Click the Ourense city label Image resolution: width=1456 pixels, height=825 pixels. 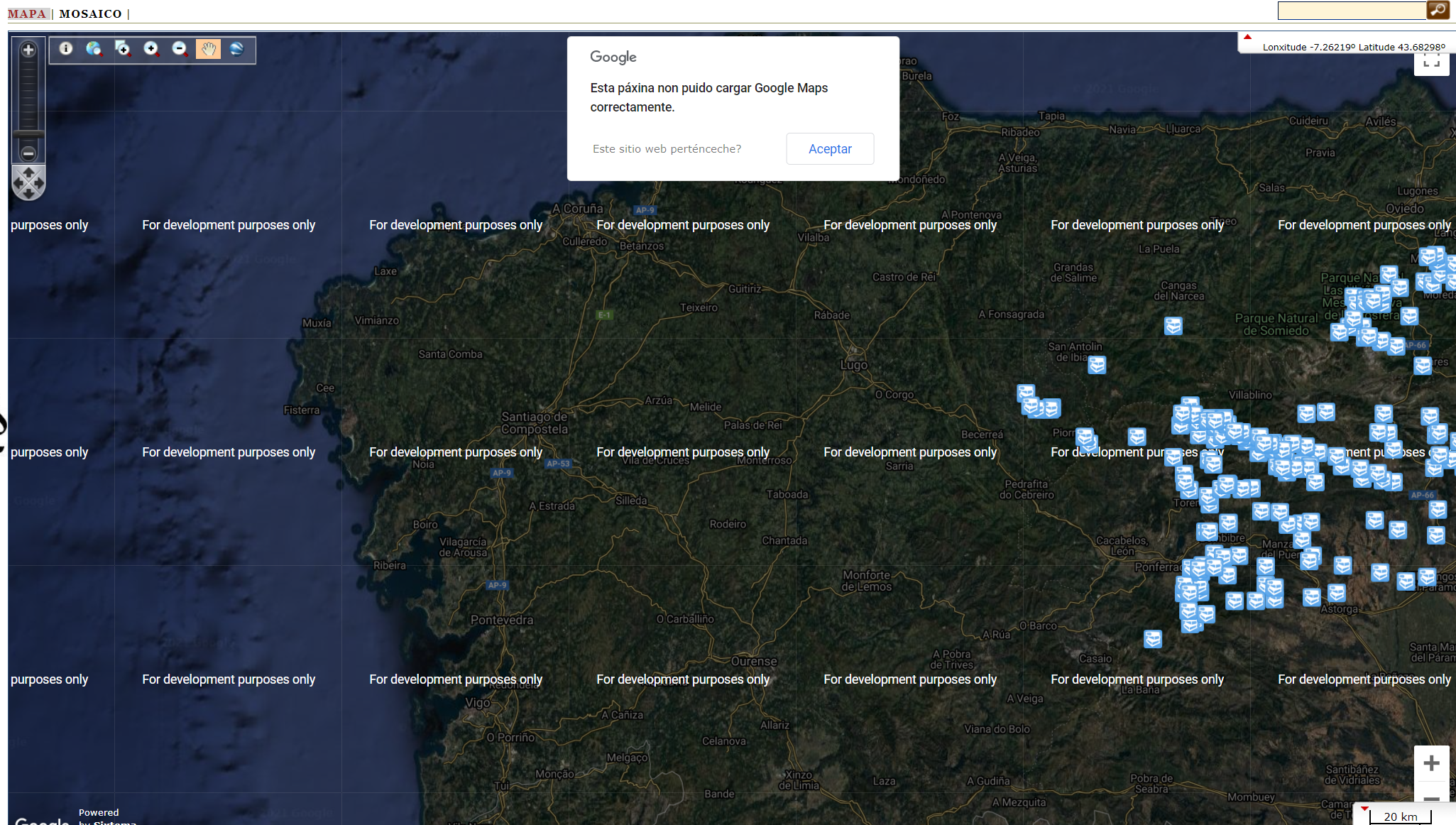coord(754,661)
